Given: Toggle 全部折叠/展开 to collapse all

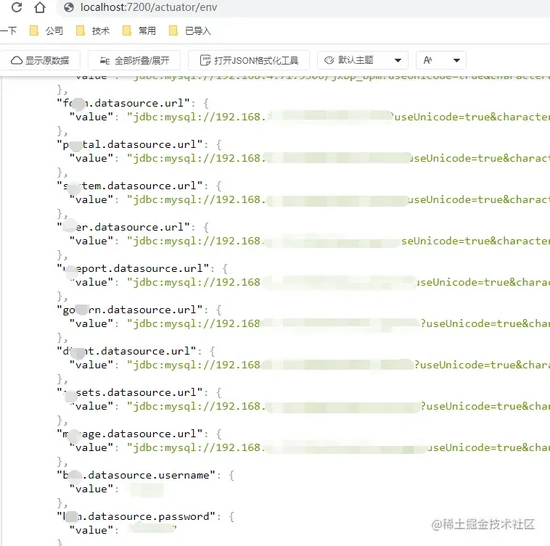Looking at the screenshot, I should click(134, 60).
